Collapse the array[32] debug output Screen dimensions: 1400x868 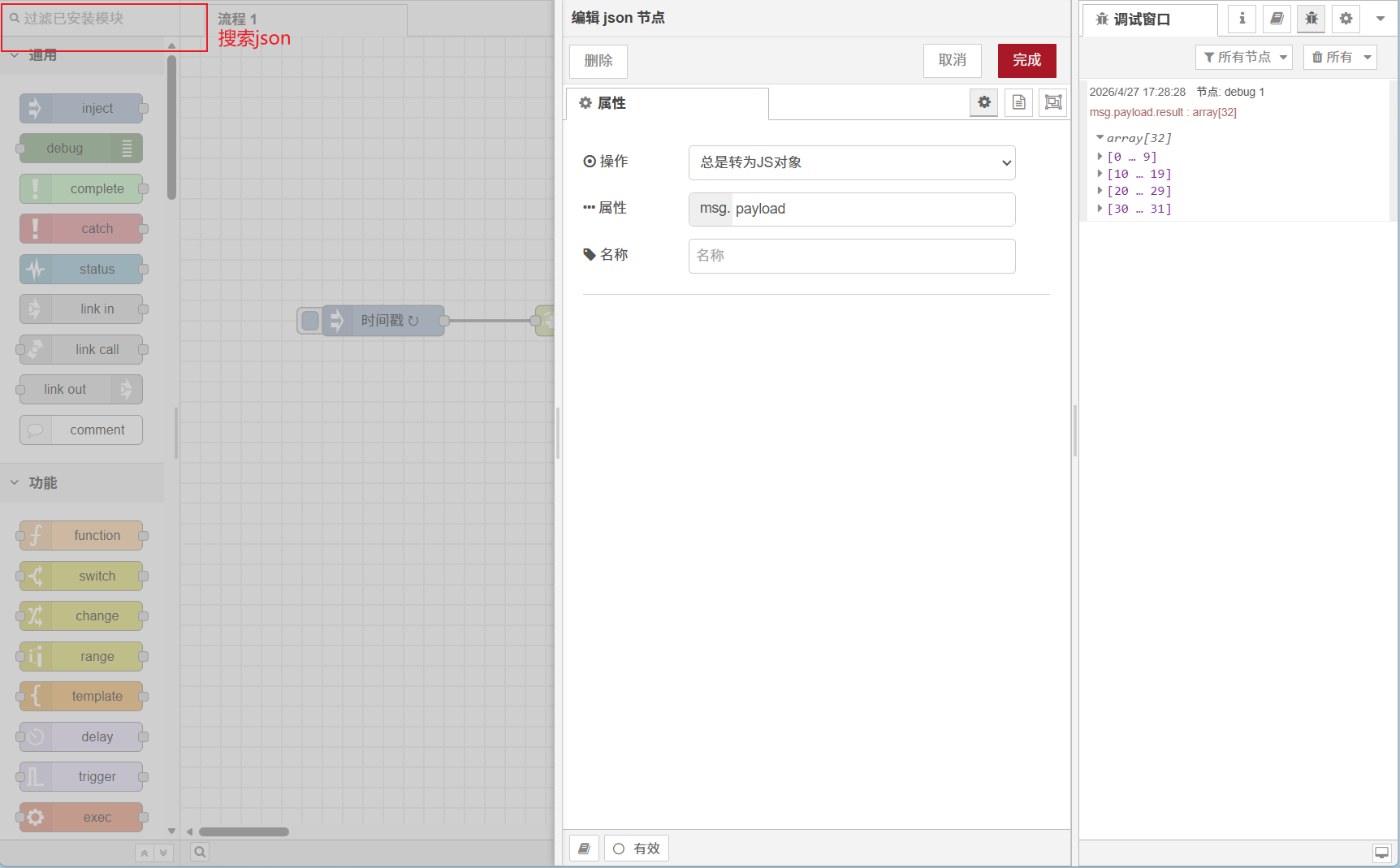(1100, 138)
